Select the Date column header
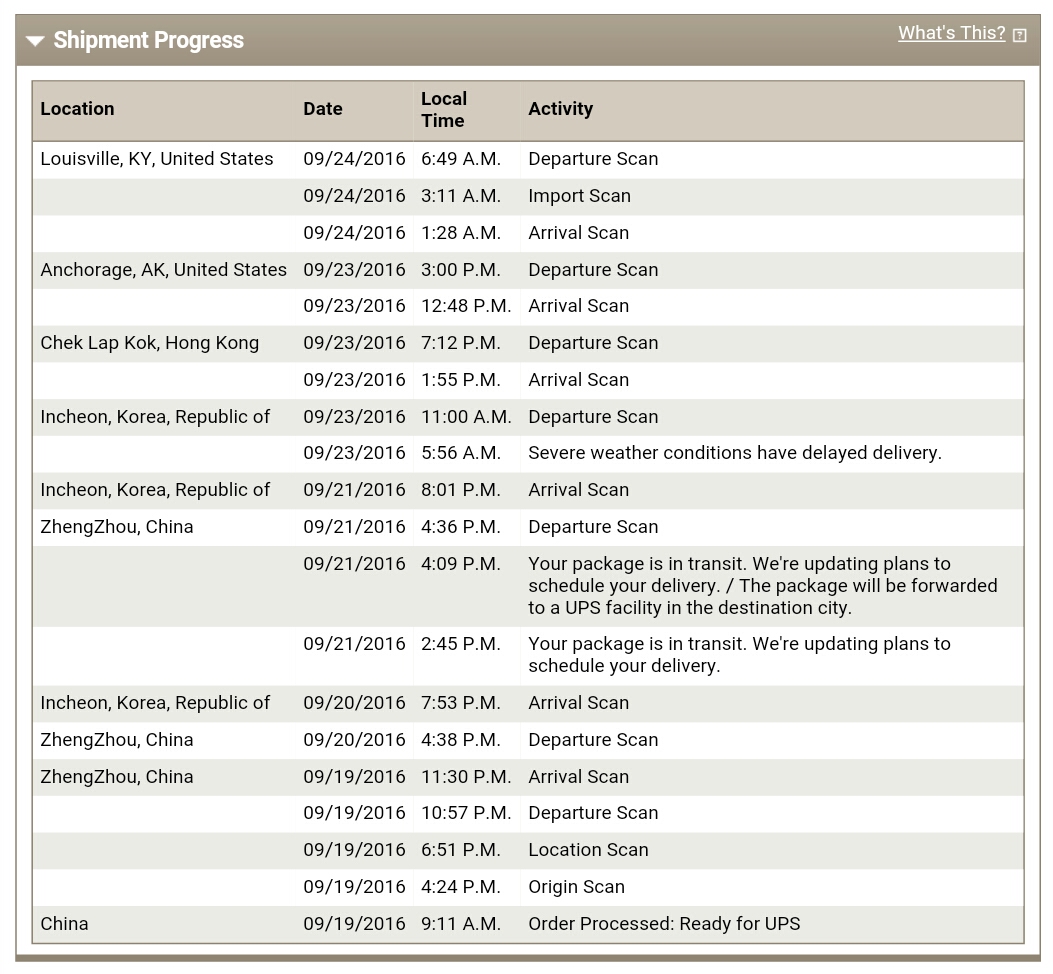The image size is (1053, 974). pyautogui.click(x=322, y=109)
